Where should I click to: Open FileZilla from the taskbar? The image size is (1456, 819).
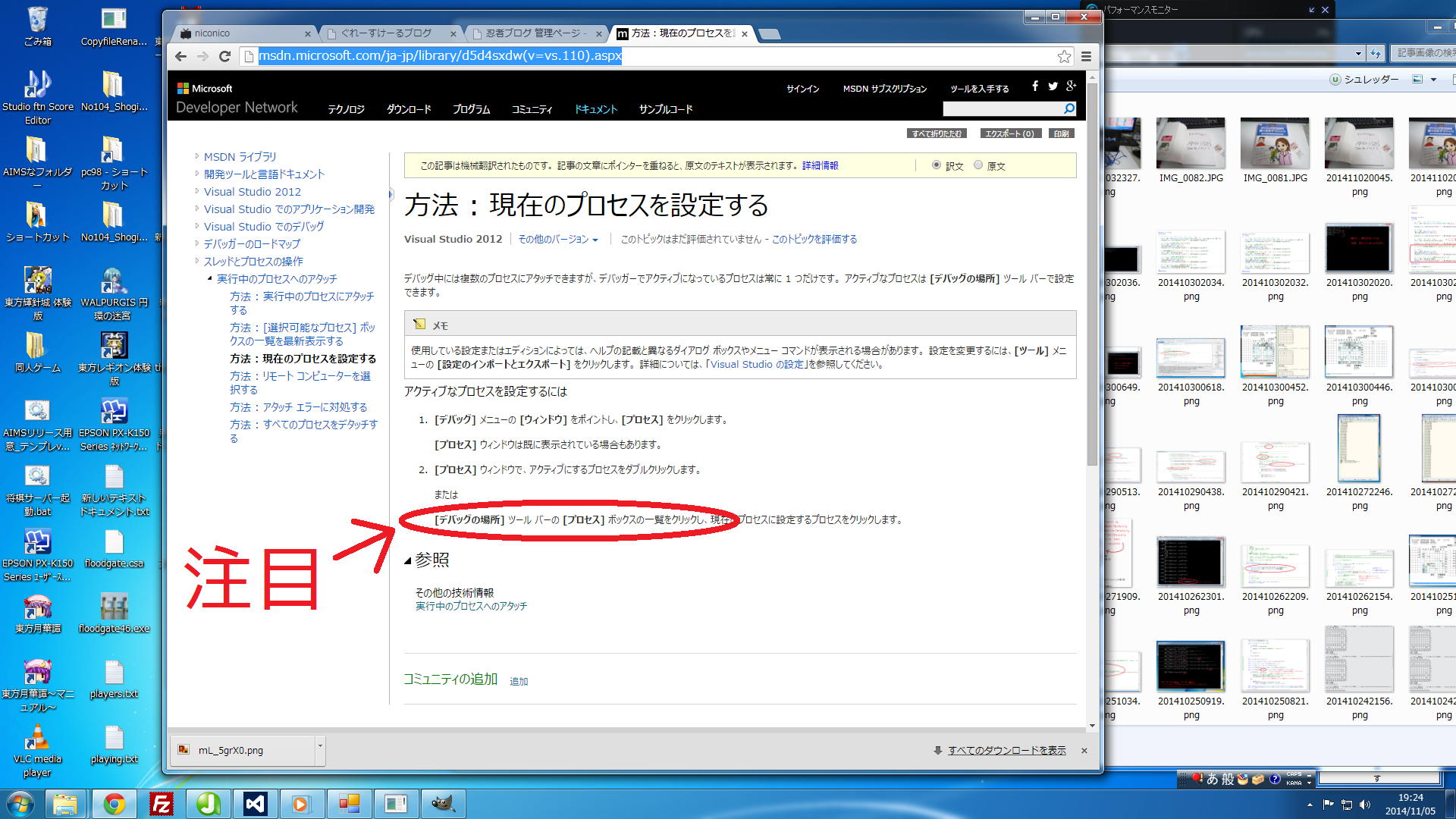(162, 804)
